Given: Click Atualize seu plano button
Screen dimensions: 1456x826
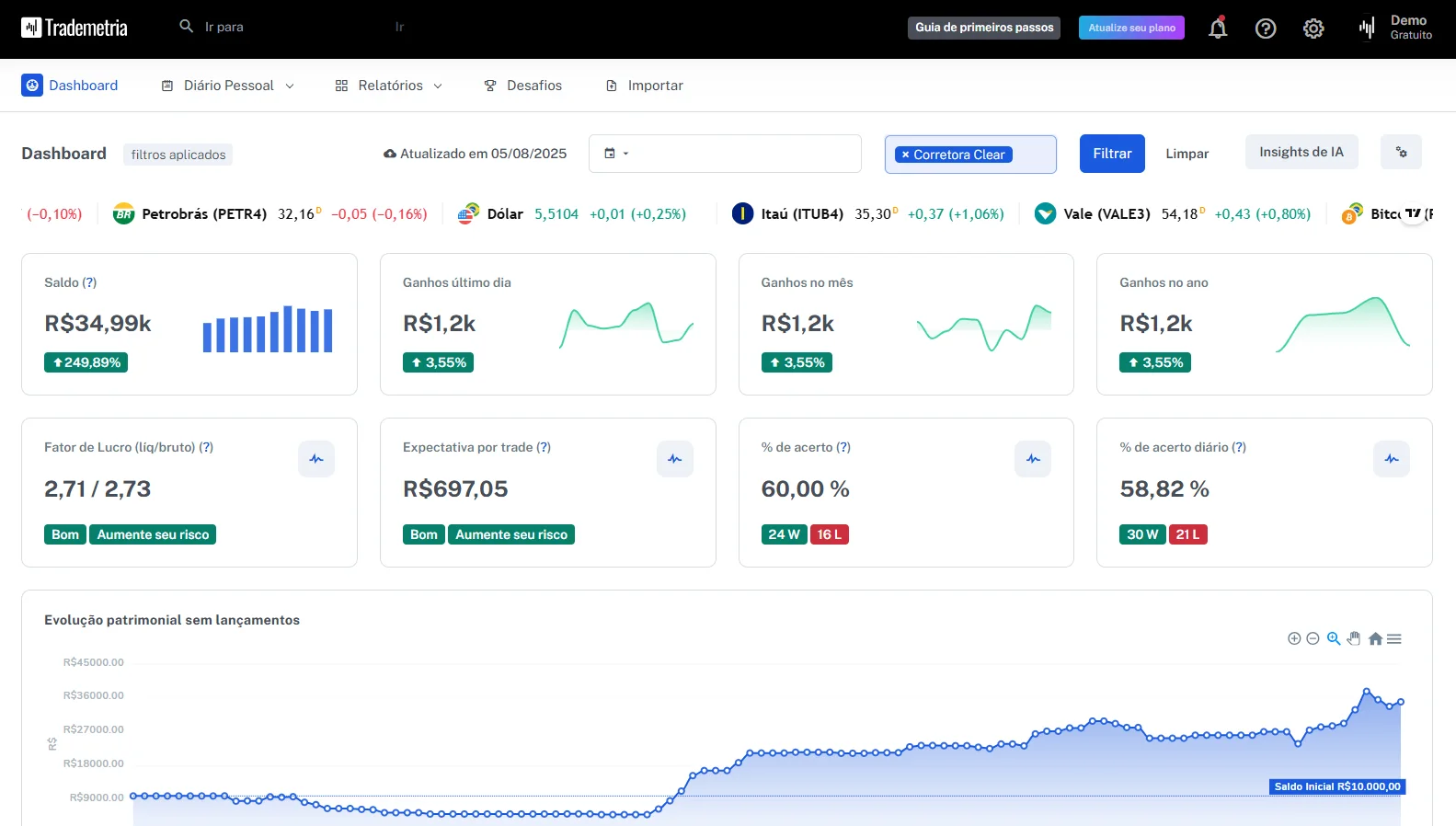Looking at the screenshot, I should coord(1131,28).
